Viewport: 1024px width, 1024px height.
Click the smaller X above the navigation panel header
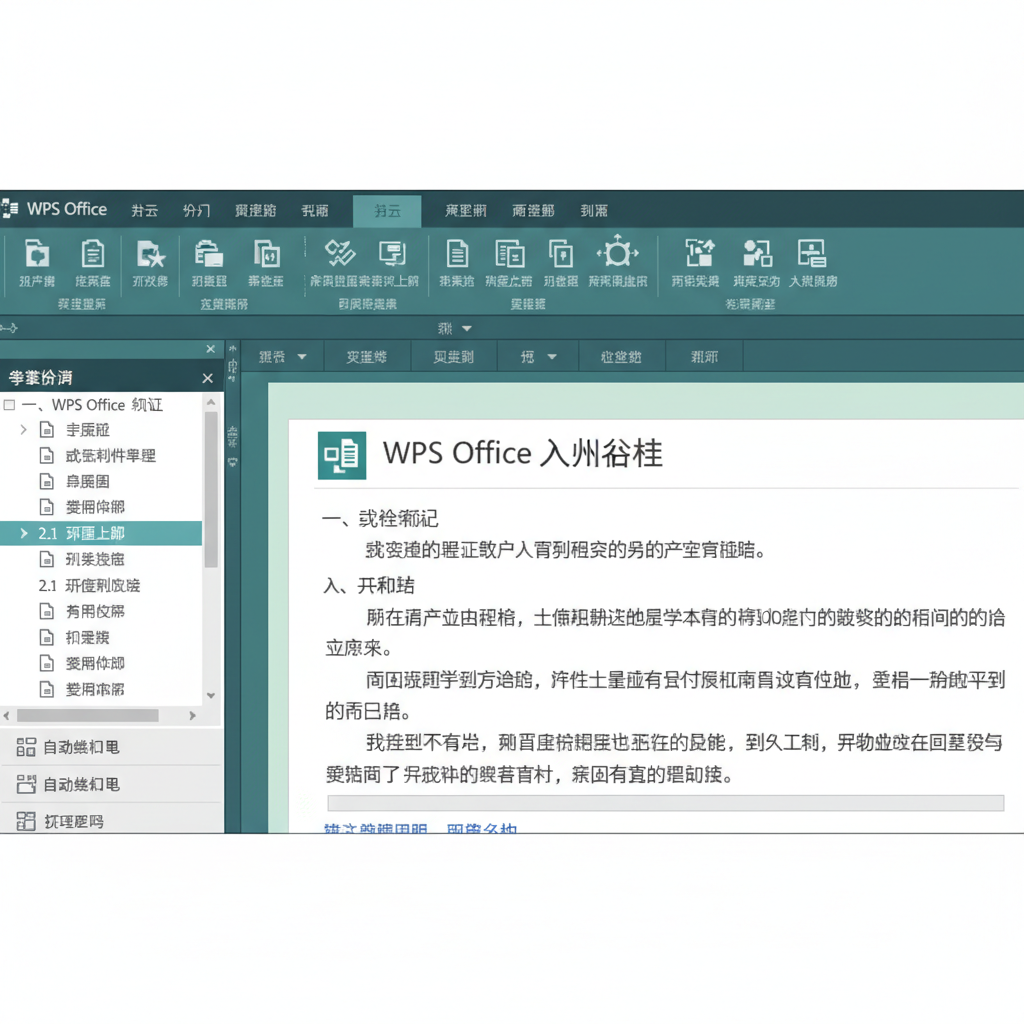[x=210, y=349]
